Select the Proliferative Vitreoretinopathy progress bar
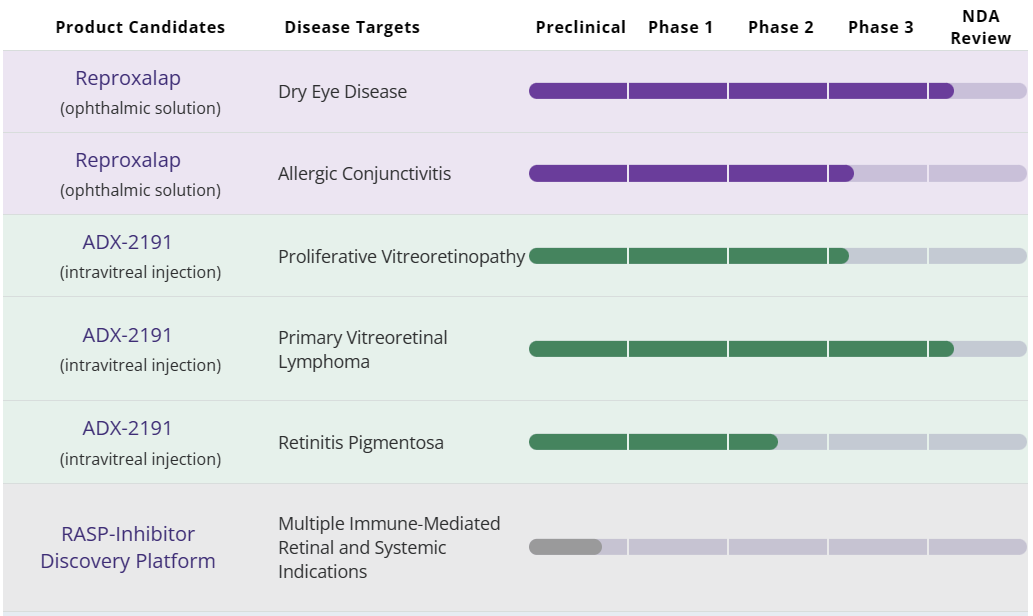This screenshot has width=1033, height=616. click(689, 256)
